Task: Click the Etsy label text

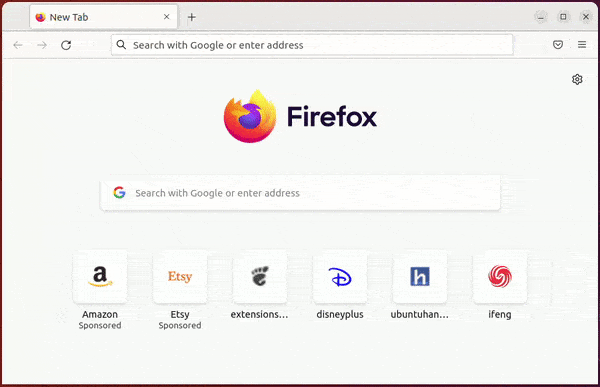Action: 180,315
